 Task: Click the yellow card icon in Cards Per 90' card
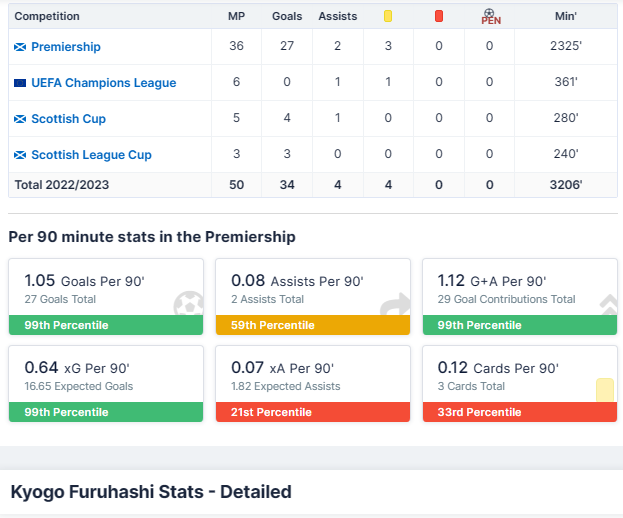tap(604, 390)
